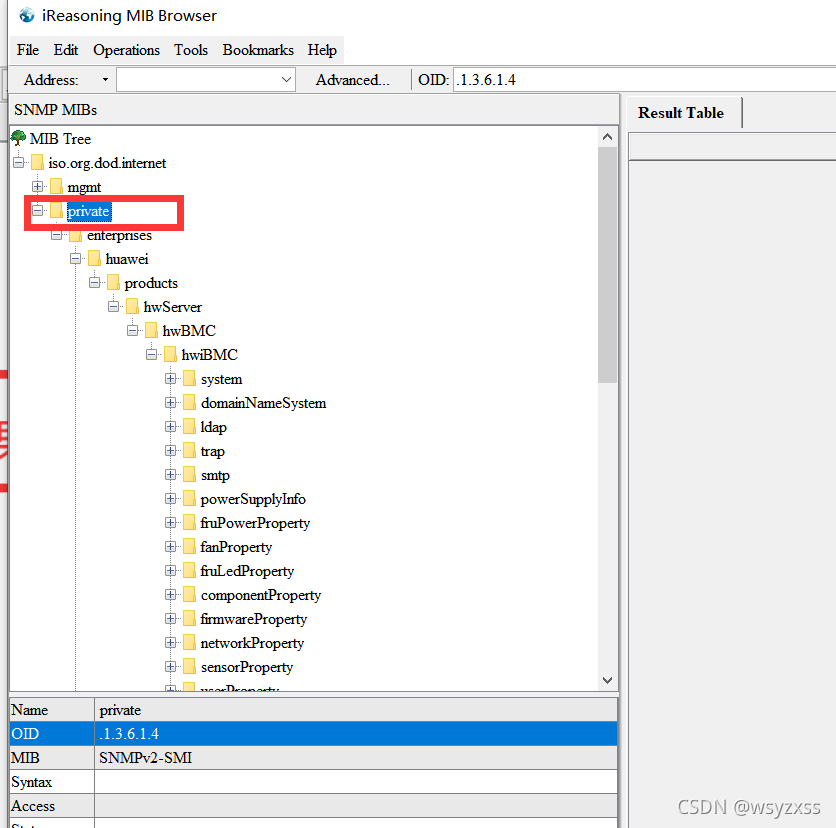
Task: Click the iso.org.dod.internet folder icon
Action: tap(37, 162)
